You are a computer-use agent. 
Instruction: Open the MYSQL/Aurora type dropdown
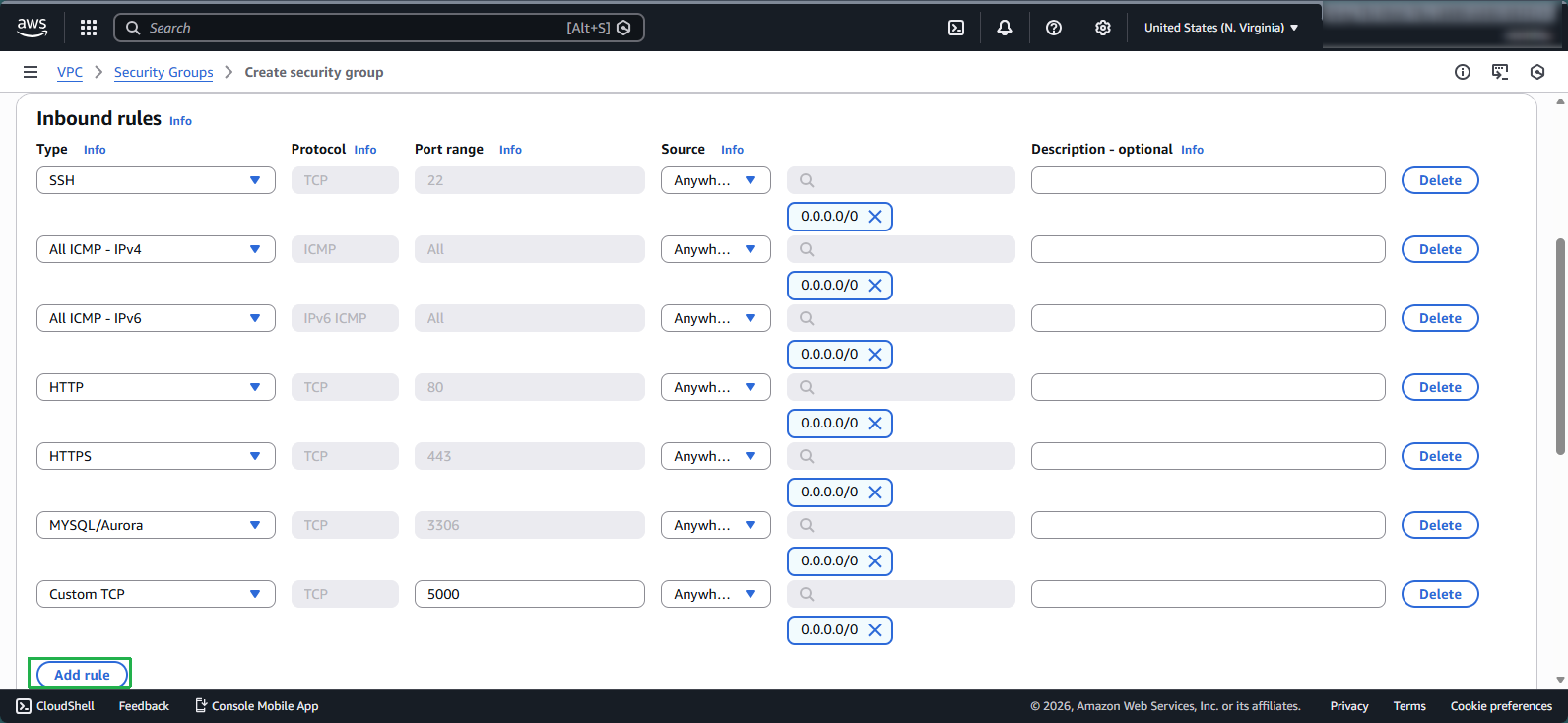(x=156, y=525)
